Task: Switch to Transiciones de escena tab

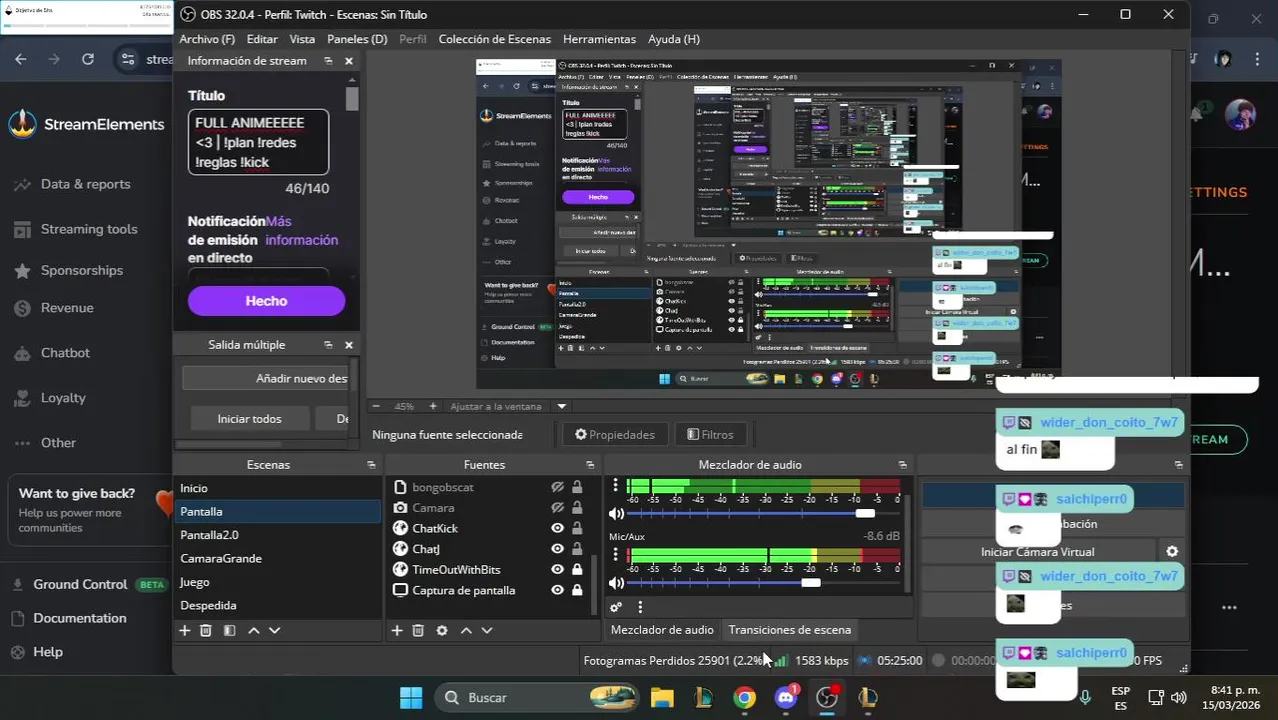Action: click(x=790, y=630)
